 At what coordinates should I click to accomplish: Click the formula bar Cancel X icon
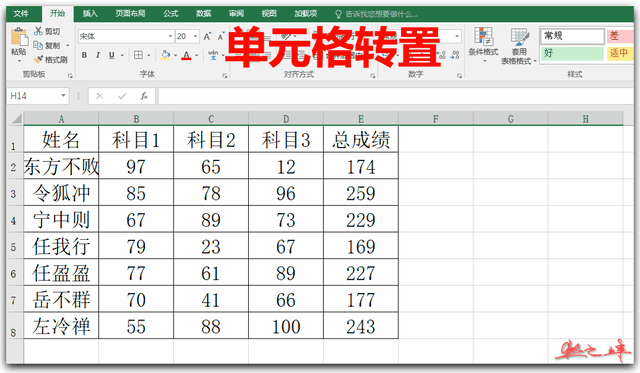[x=99, y=96]
